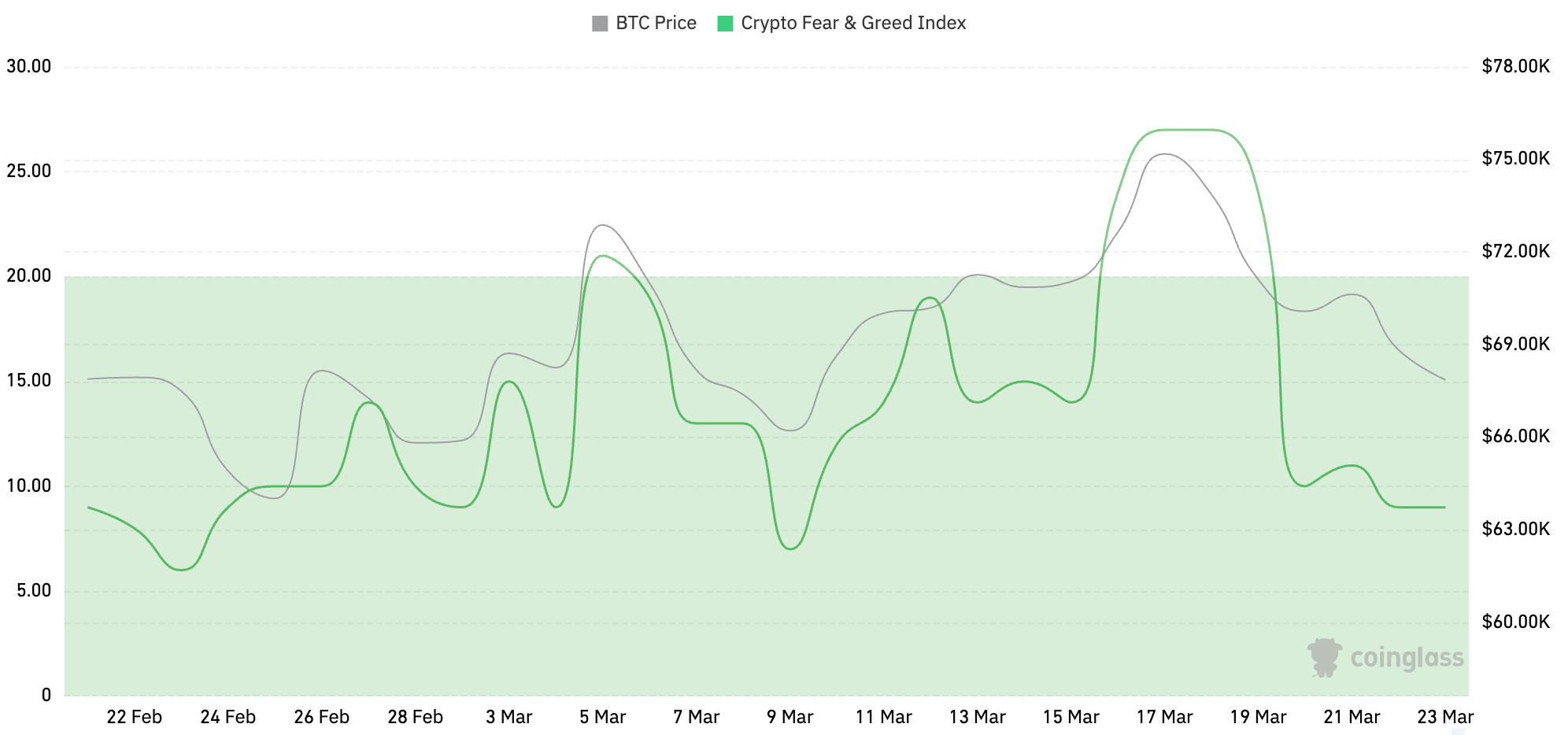
Task: Click the 20.00 index axis label
Action: point(29,275)
